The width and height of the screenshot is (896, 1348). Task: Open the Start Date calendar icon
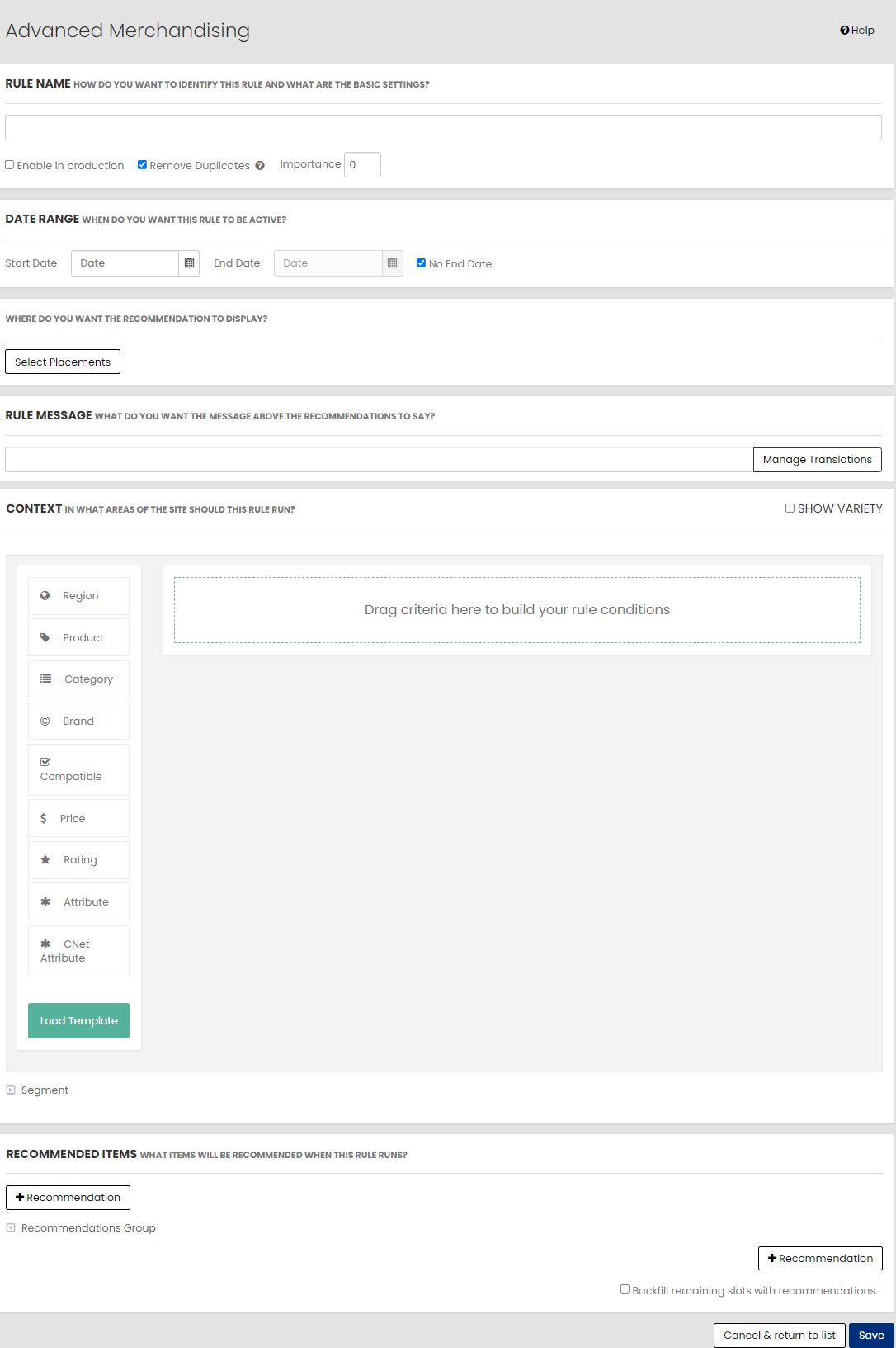pos(189,263)
